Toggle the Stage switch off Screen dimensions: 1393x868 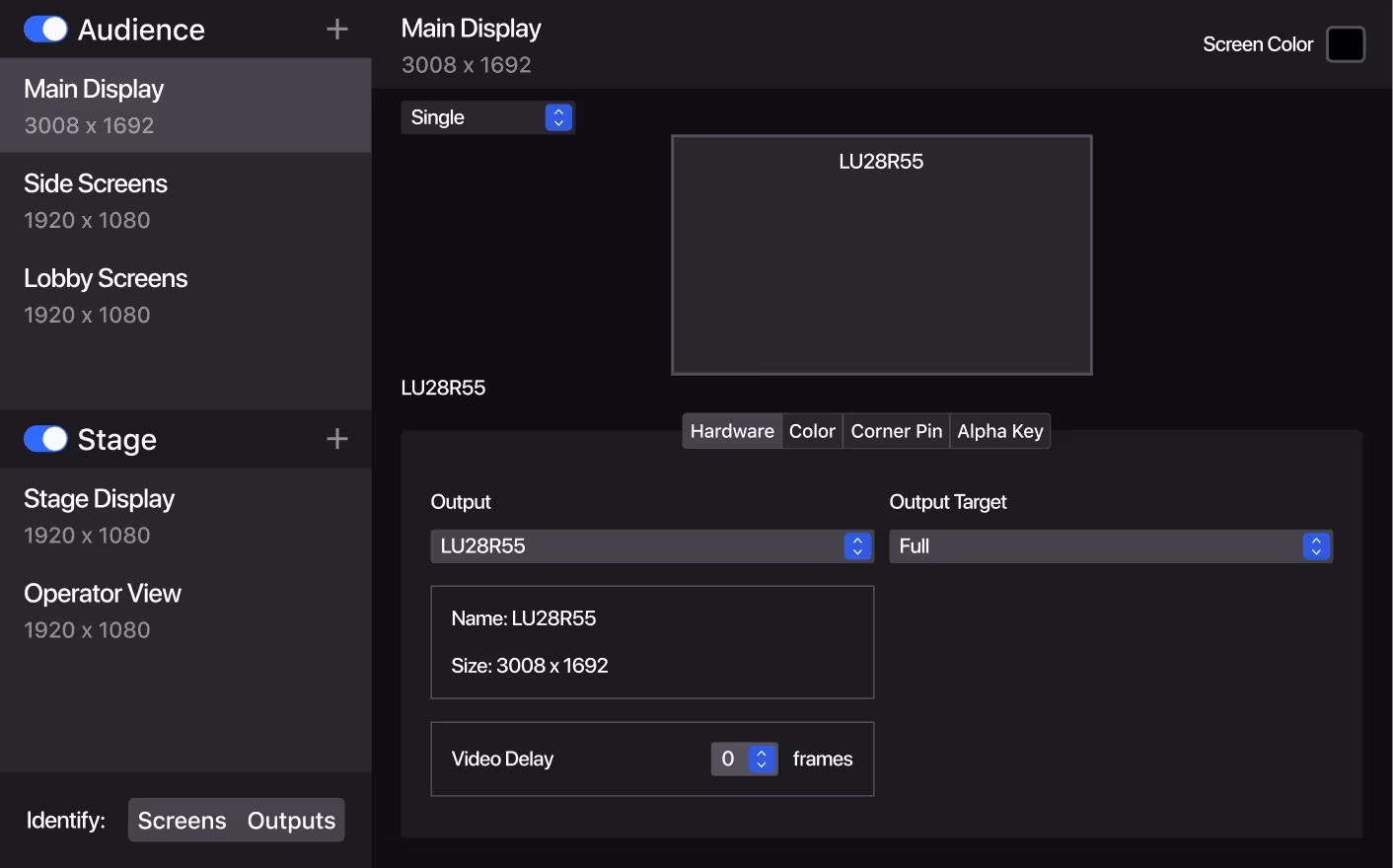(45, 439)
